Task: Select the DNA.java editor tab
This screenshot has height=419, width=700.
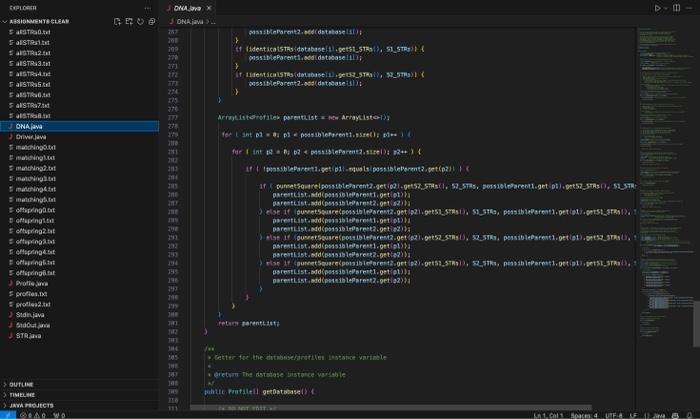Action: (x=188, y=8)
